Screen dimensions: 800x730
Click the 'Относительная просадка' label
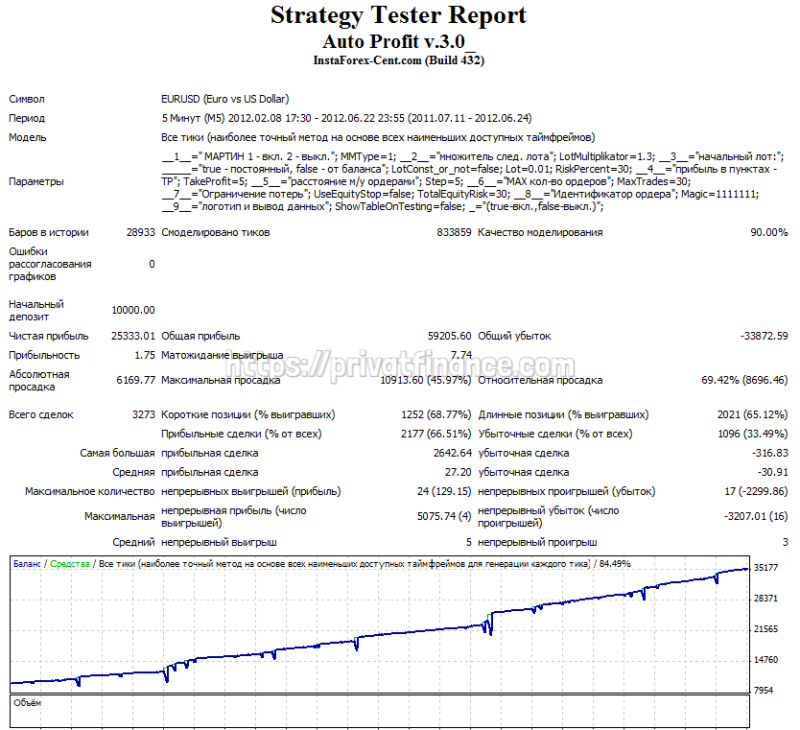[540, 381]
